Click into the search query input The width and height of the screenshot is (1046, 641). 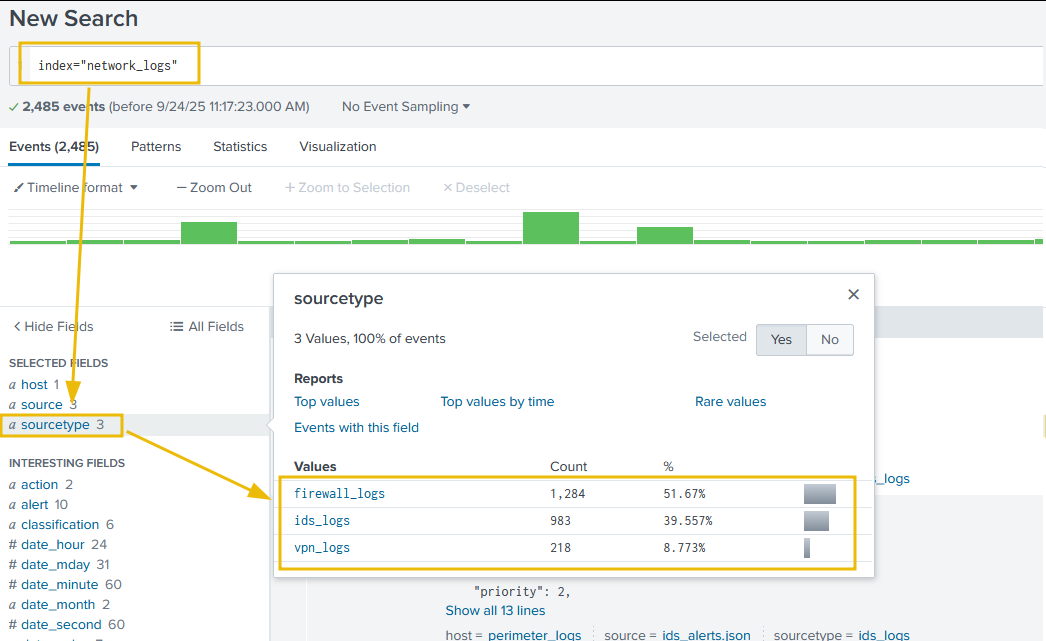pyautogui.click(x=600, y=66)
